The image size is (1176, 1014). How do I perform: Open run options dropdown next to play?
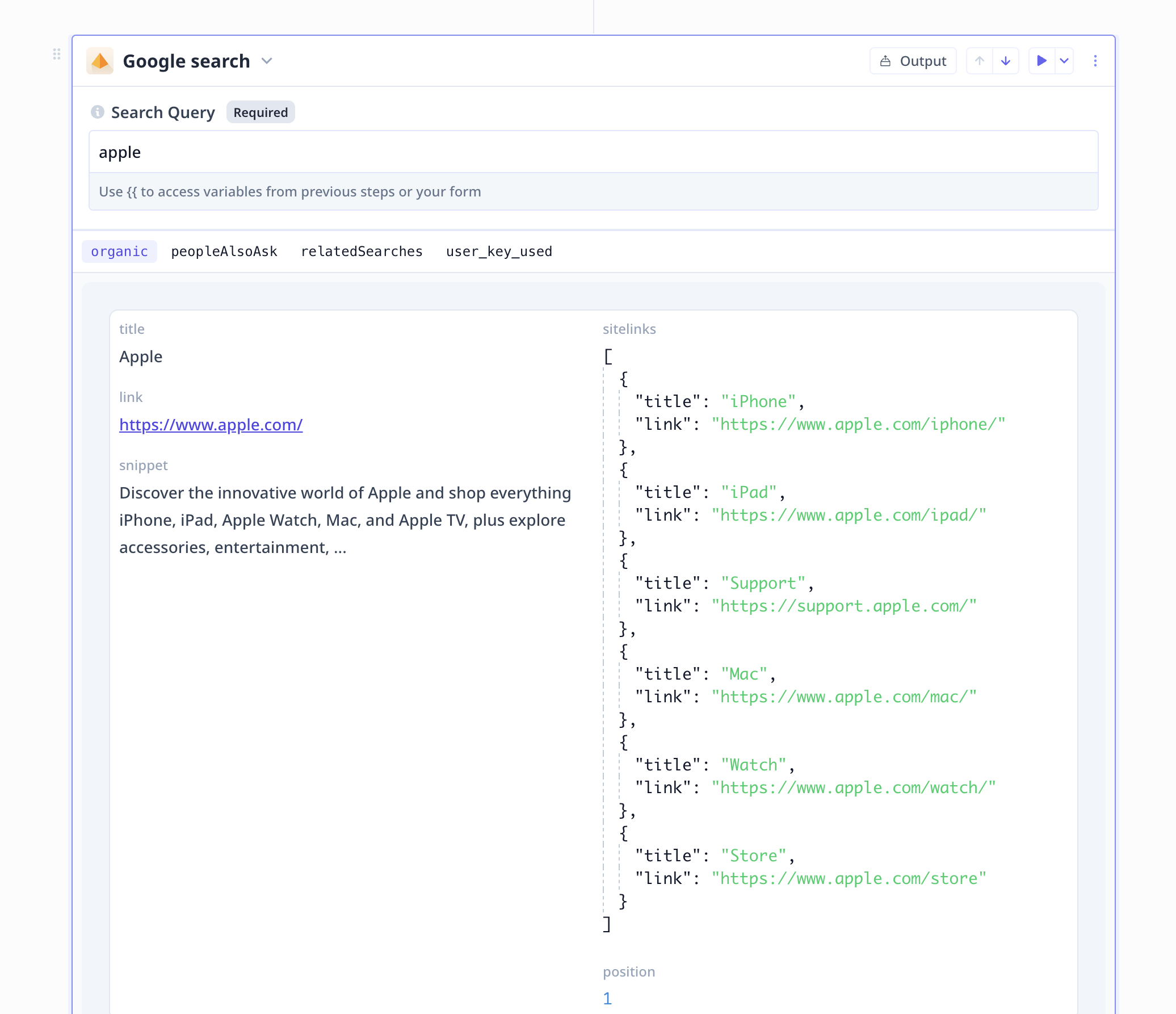tap(1064, 61)
